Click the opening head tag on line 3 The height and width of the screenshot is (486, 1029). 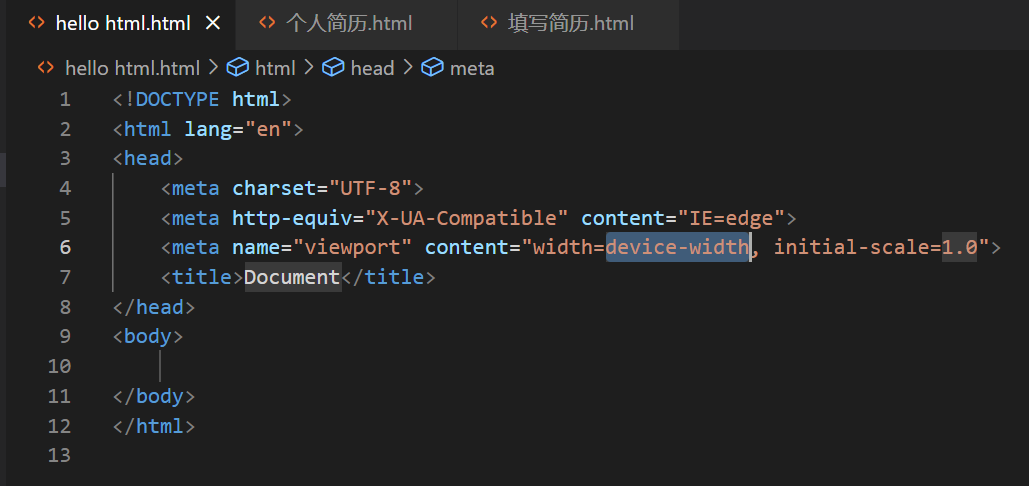[148, 159]
